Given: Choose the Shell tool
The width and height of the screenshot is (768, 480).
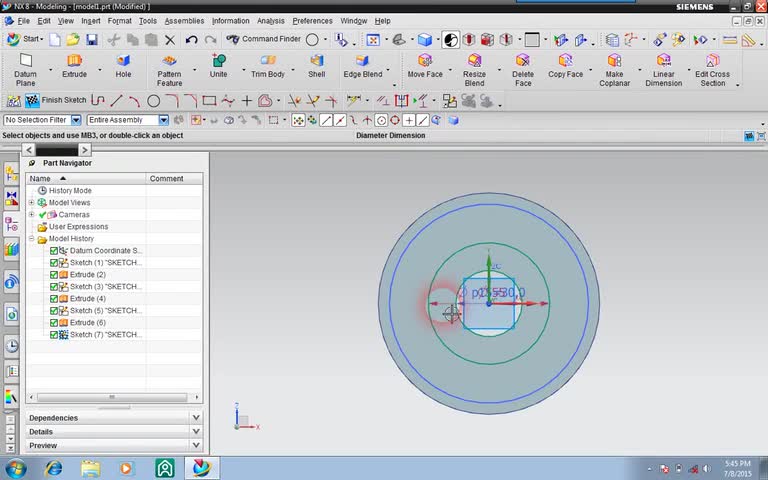Looking at the screenshot, I should coord(316,62).
